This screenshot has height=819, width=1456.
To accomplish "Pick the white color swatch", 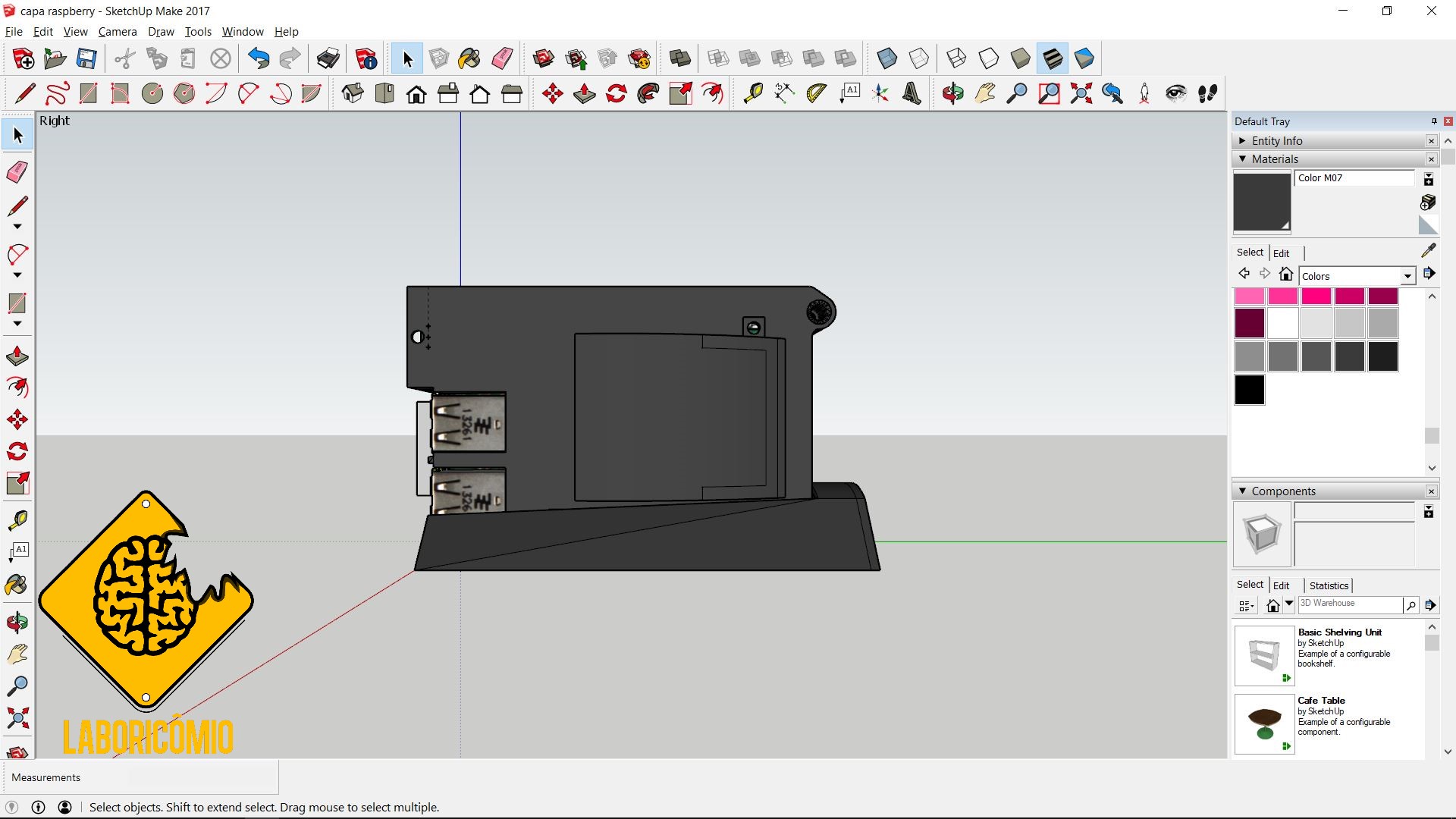I will pyautogui.click(x=1282, y=323).
